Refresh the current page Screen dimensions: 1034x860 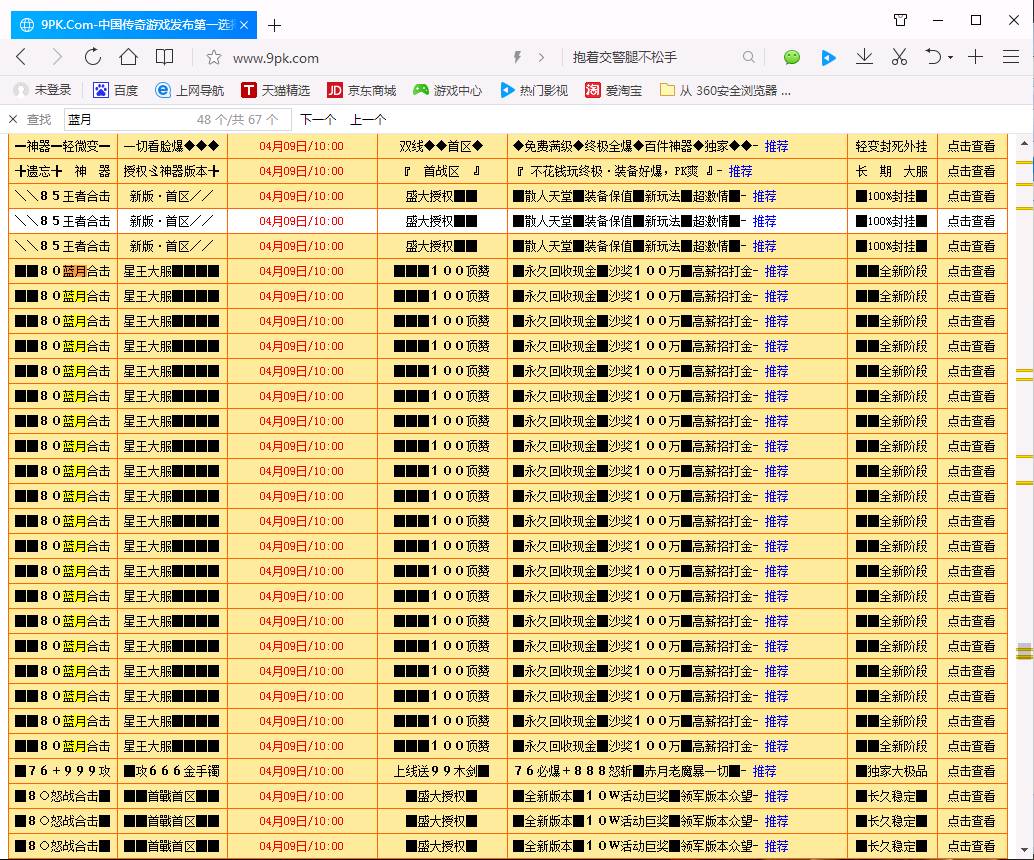coord(92,58)
